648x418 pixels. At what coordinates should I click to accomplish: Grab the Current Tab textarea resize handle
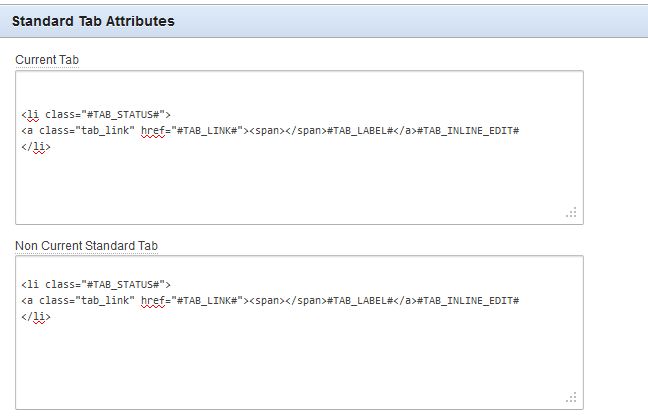(x=572, y=213)
